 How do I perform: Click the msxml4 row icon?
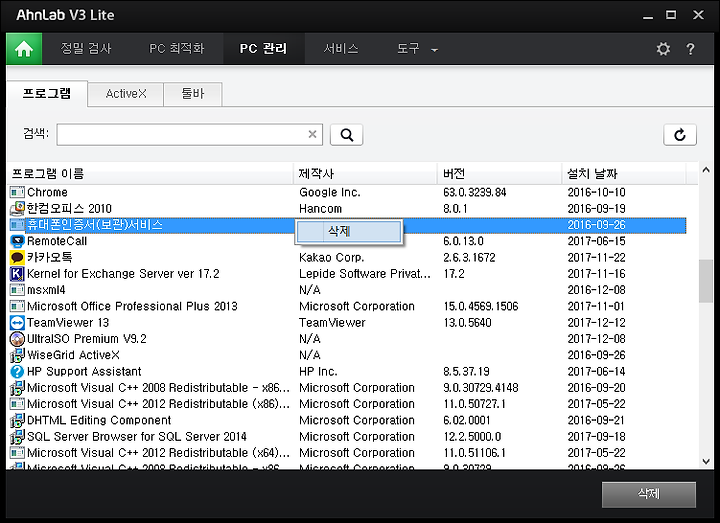click(x=17, y=290)
